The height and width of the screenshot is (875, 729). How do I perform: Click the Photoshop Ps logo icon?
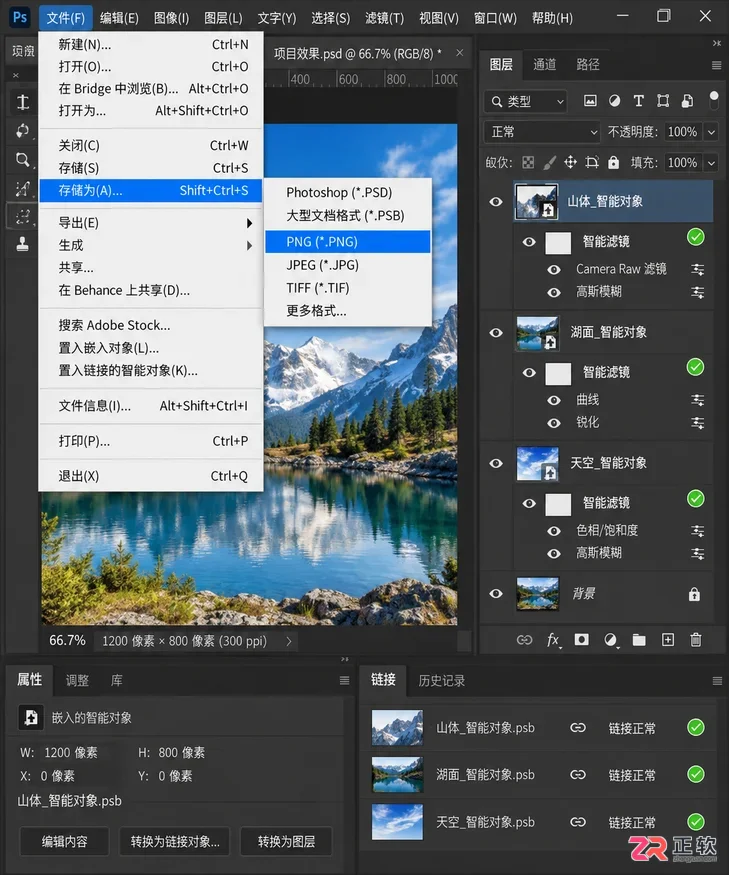point(20,17)
